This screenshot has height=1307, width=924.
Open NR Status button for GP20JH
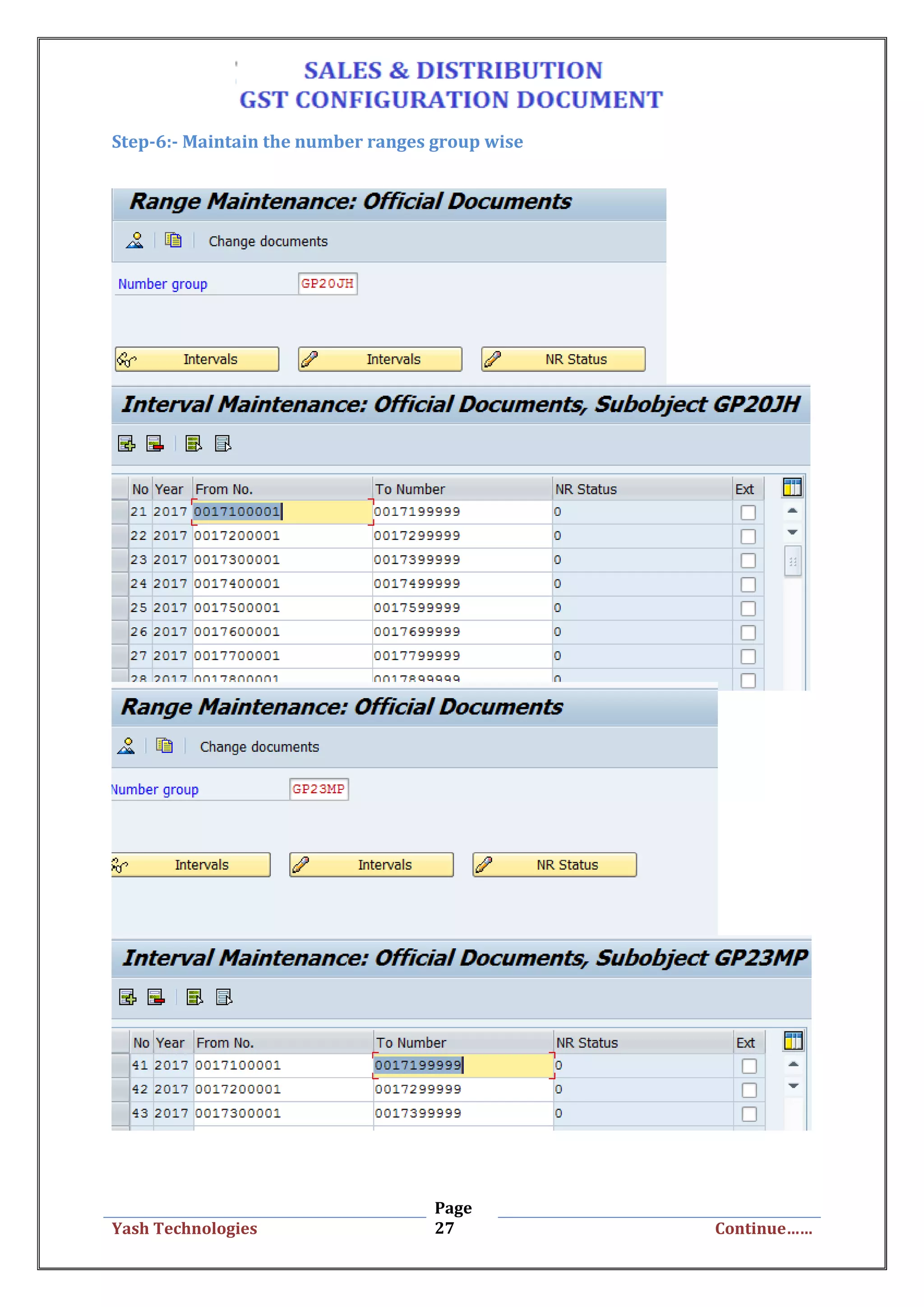[563, 359]
